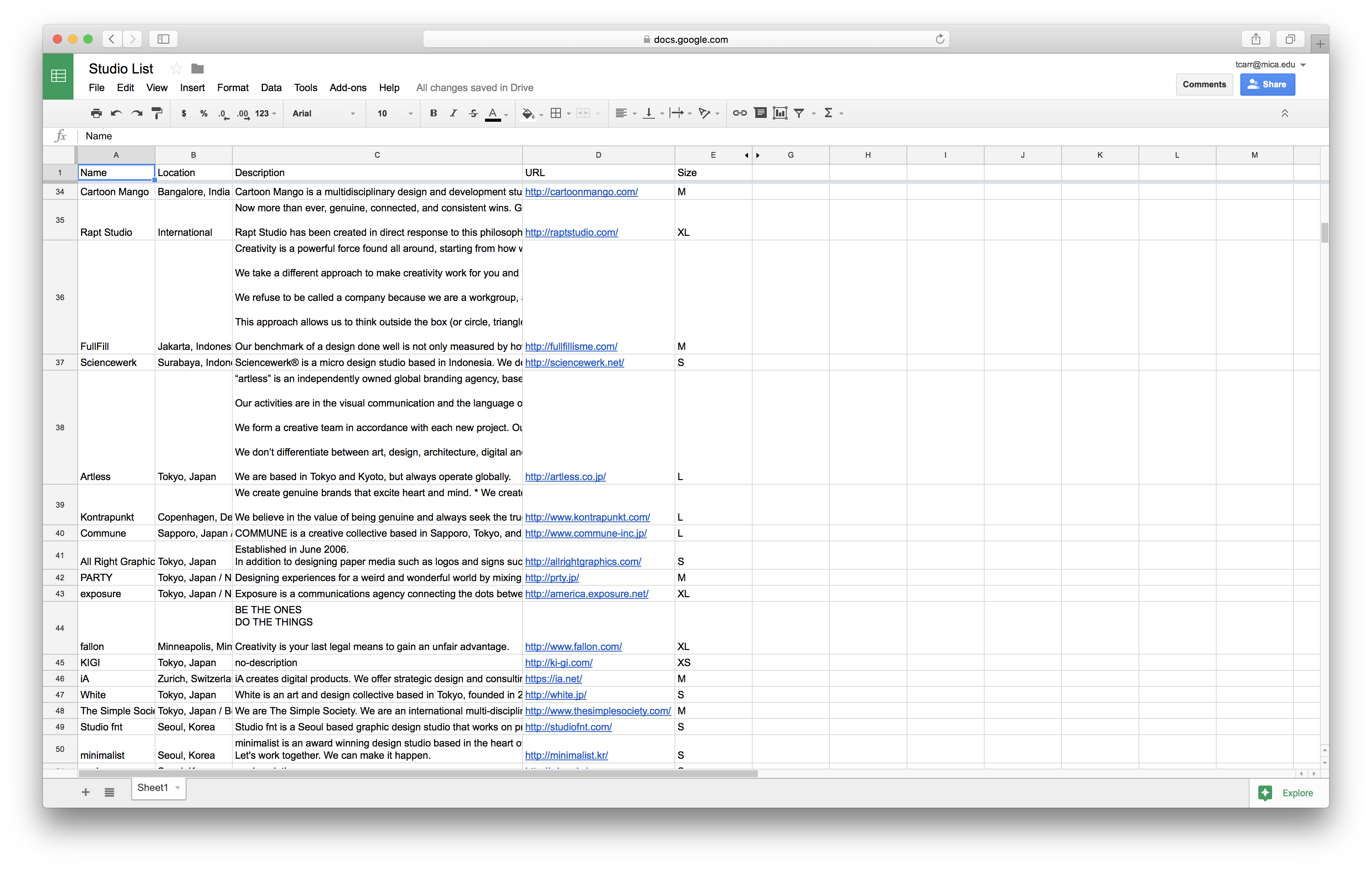Image resolution: width=1372 pixels, height=869 pixels.
Task: Click the blue Share button
Action: (x=1267, y=84)
